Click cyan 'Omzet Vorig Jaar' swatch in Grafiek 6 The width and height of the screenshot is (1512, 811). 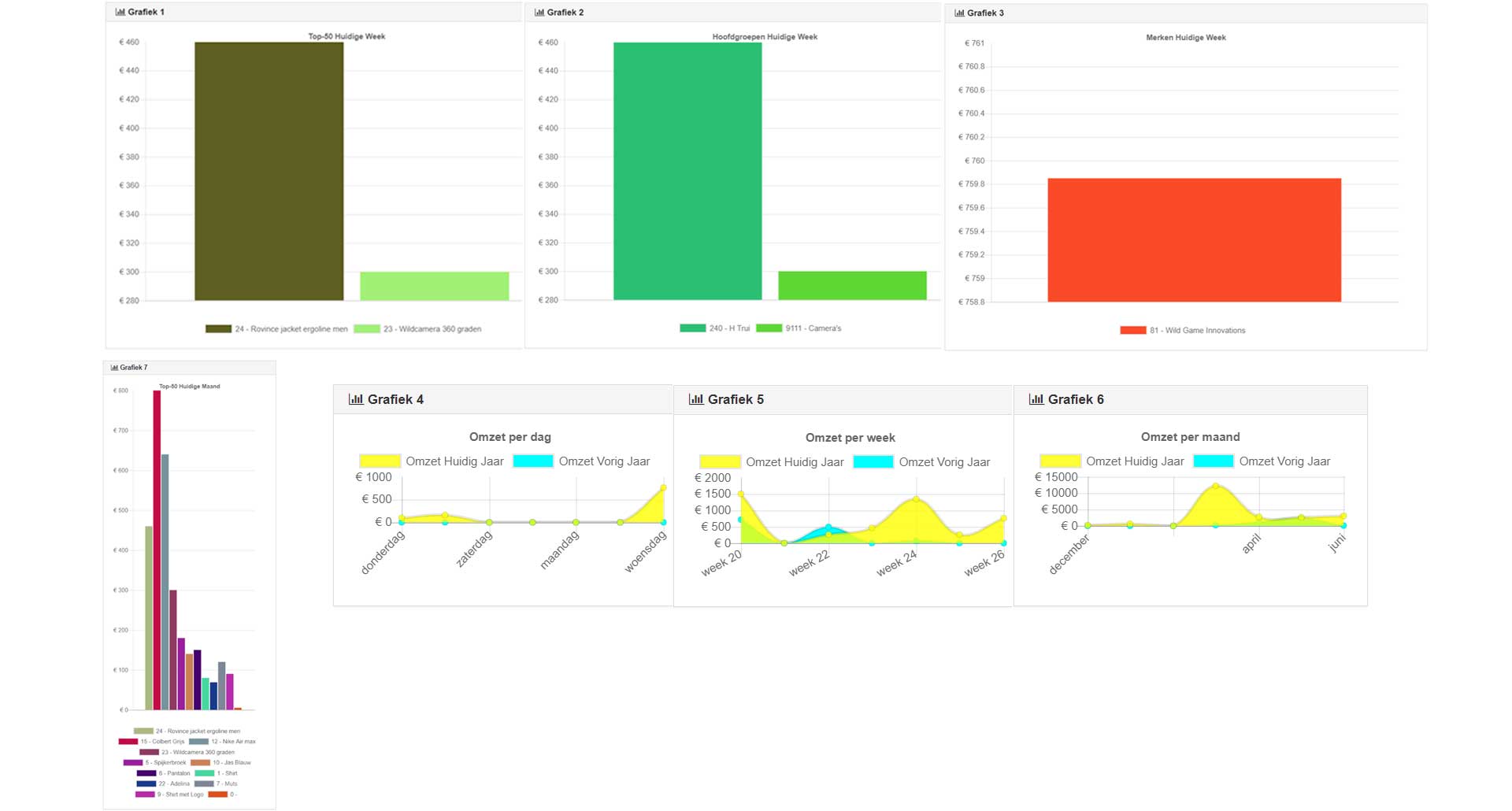(x=1214, y=461)
